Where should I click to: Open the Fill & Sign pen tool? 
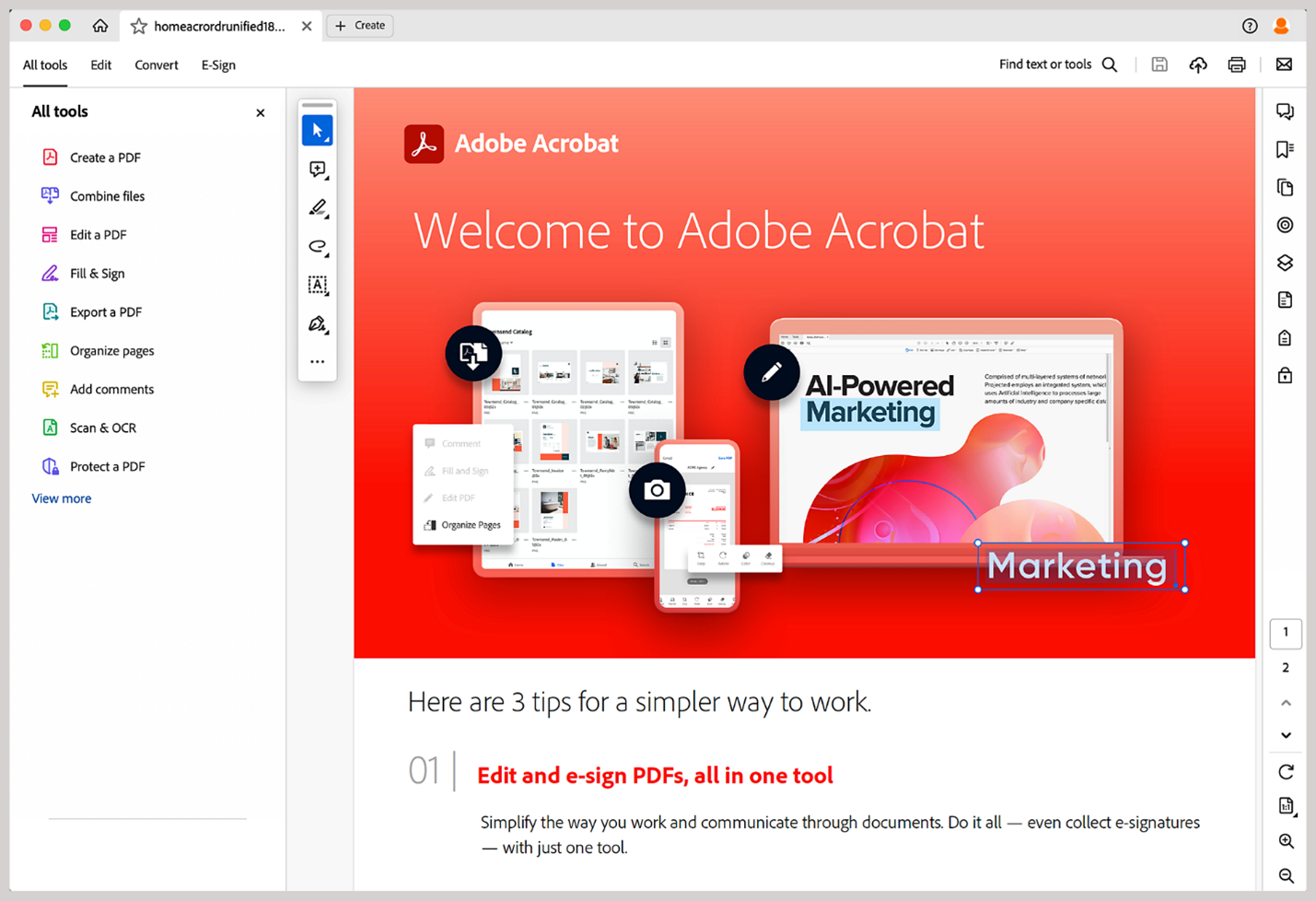click(x=318, y=323)
